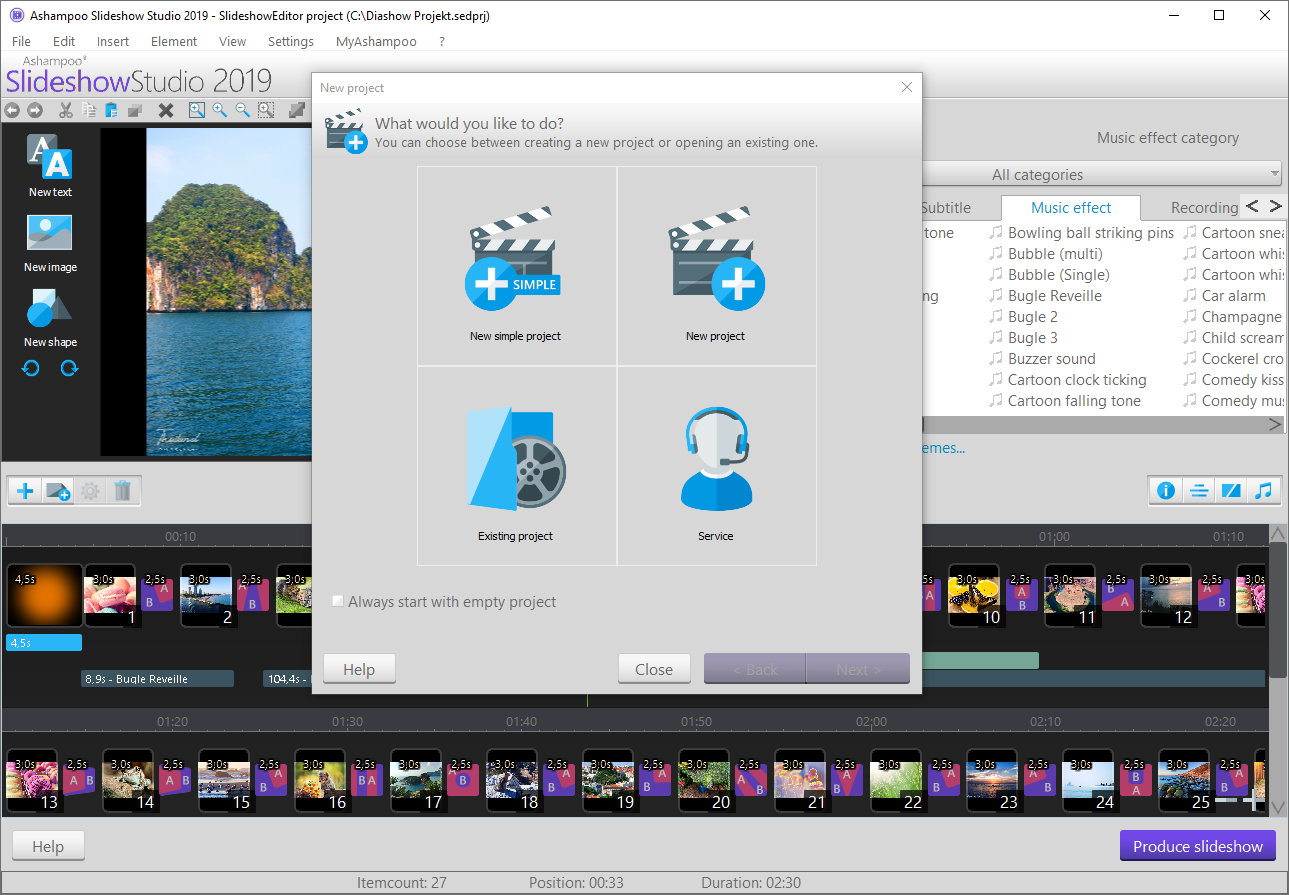This screenshot has height=895, width=1289.
Task: Select Bugle Reveille sound effect
Action: point(1045,295)
